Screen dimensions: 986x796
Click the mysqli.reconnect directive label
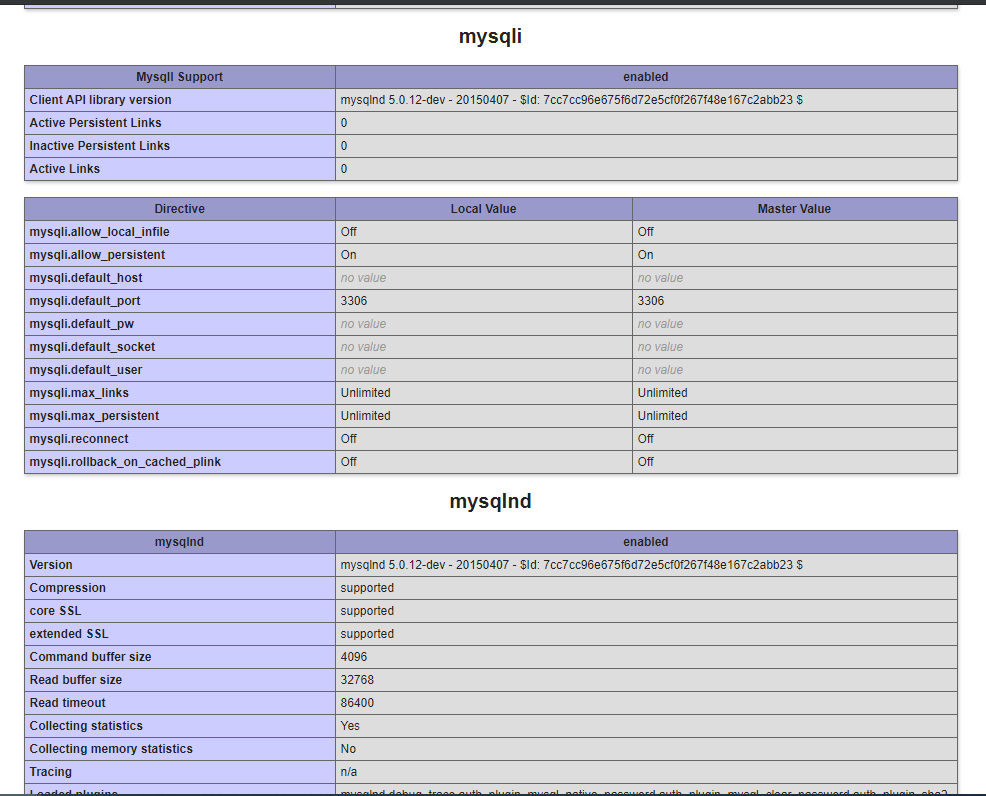tap(79, 438)
